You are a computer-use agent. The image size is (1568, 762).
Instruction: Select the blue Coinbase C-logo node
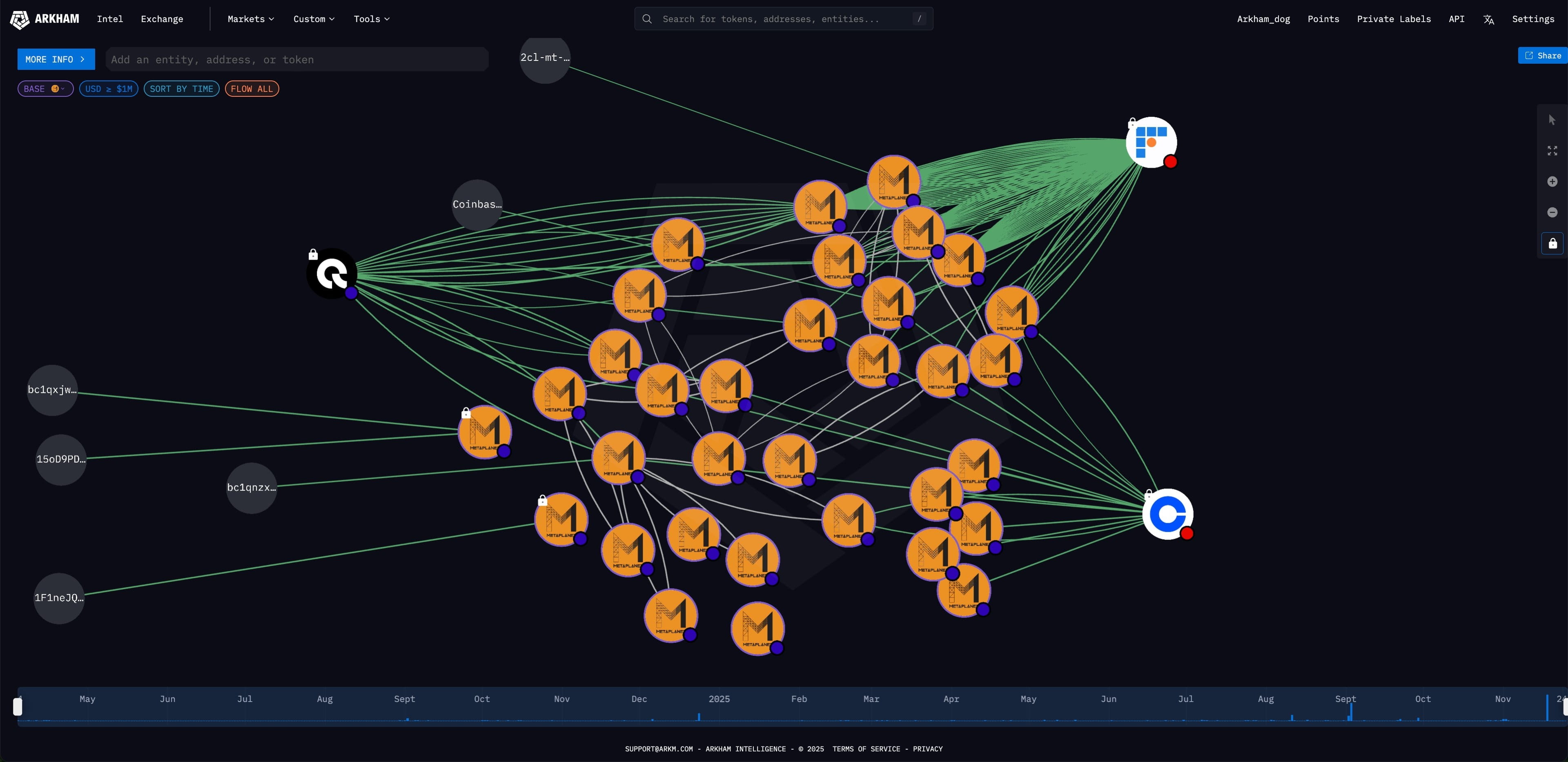tap(1167, 514)
